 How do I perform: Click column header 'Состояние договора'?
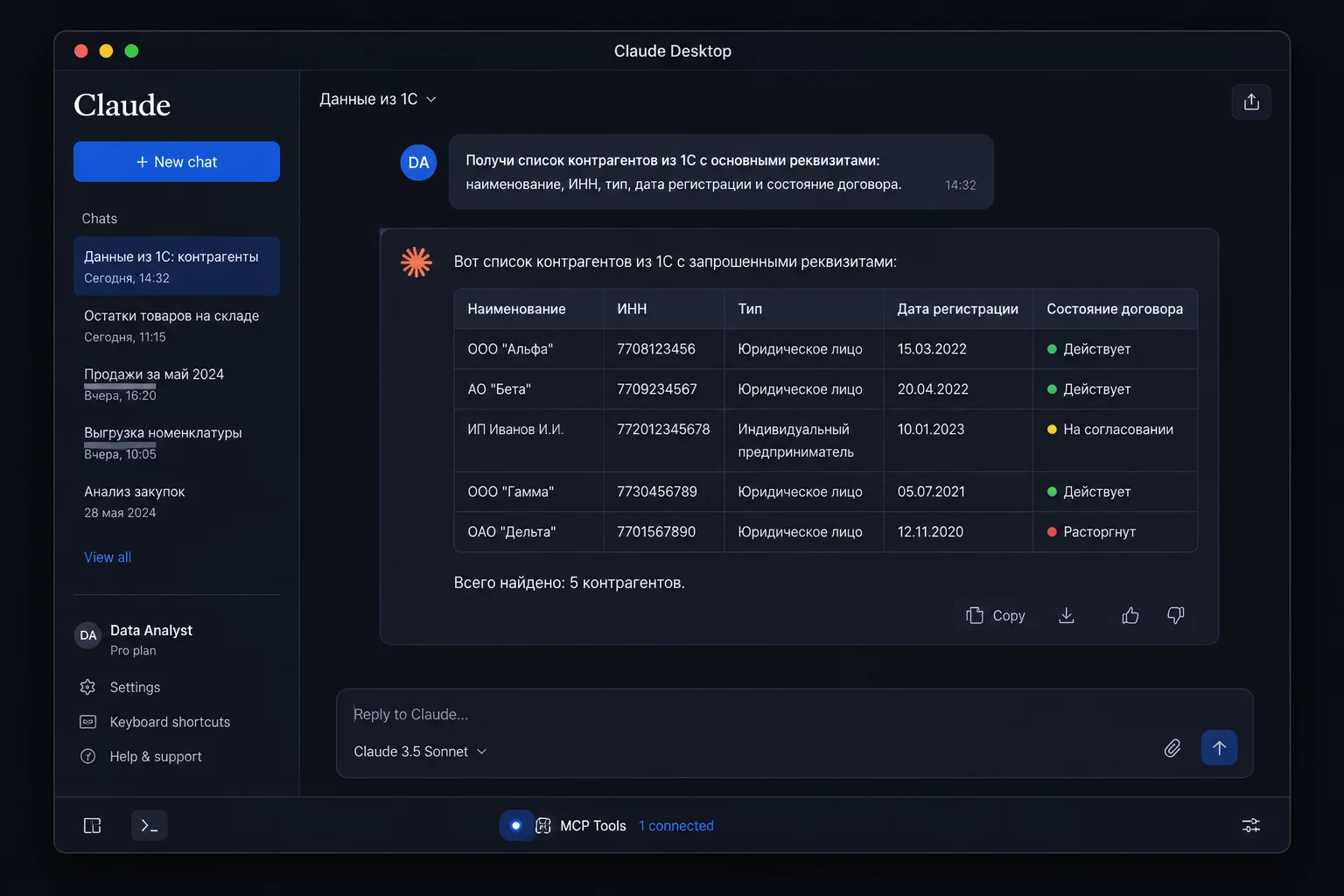tap(1115, 309)
